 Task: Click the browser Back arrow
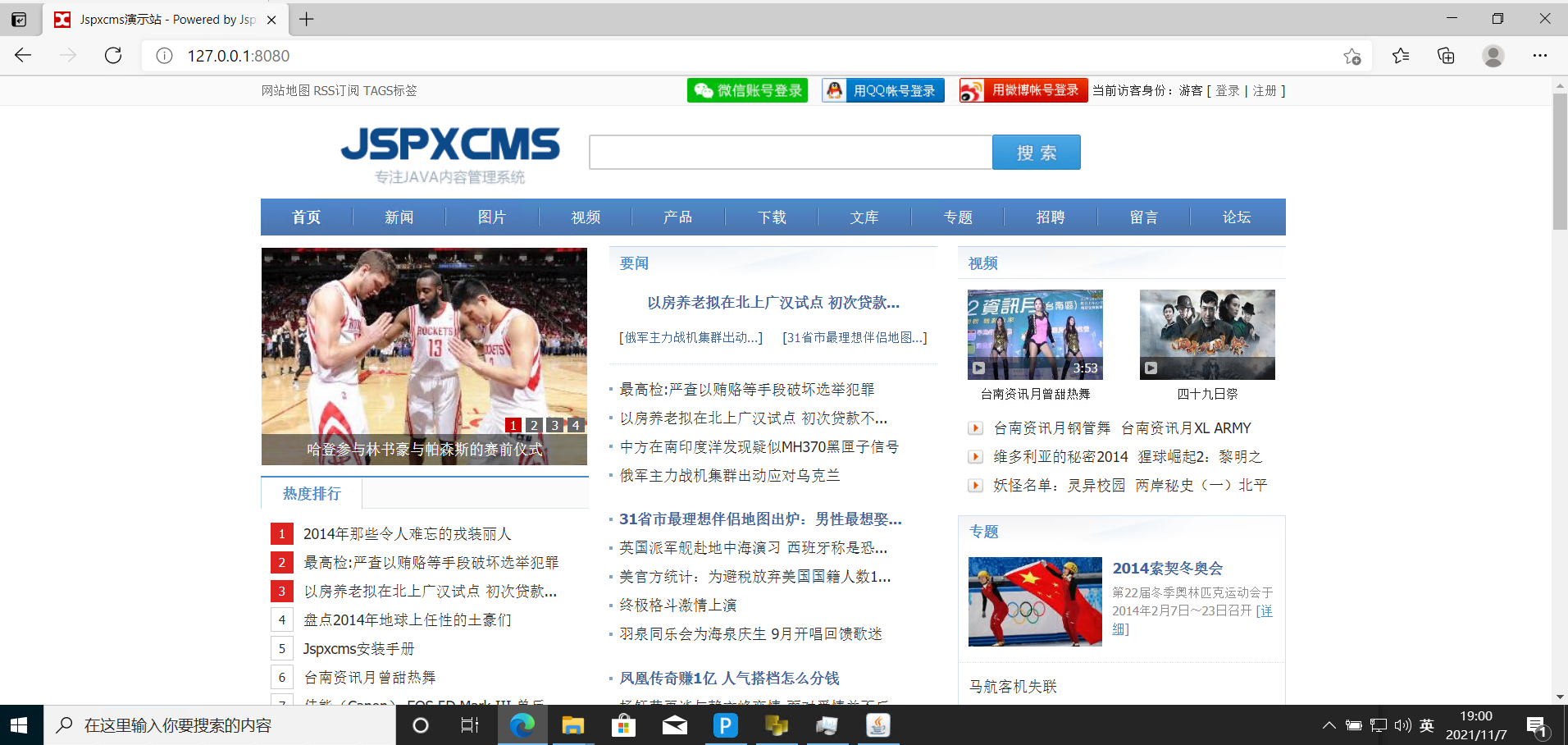point(23,55)
